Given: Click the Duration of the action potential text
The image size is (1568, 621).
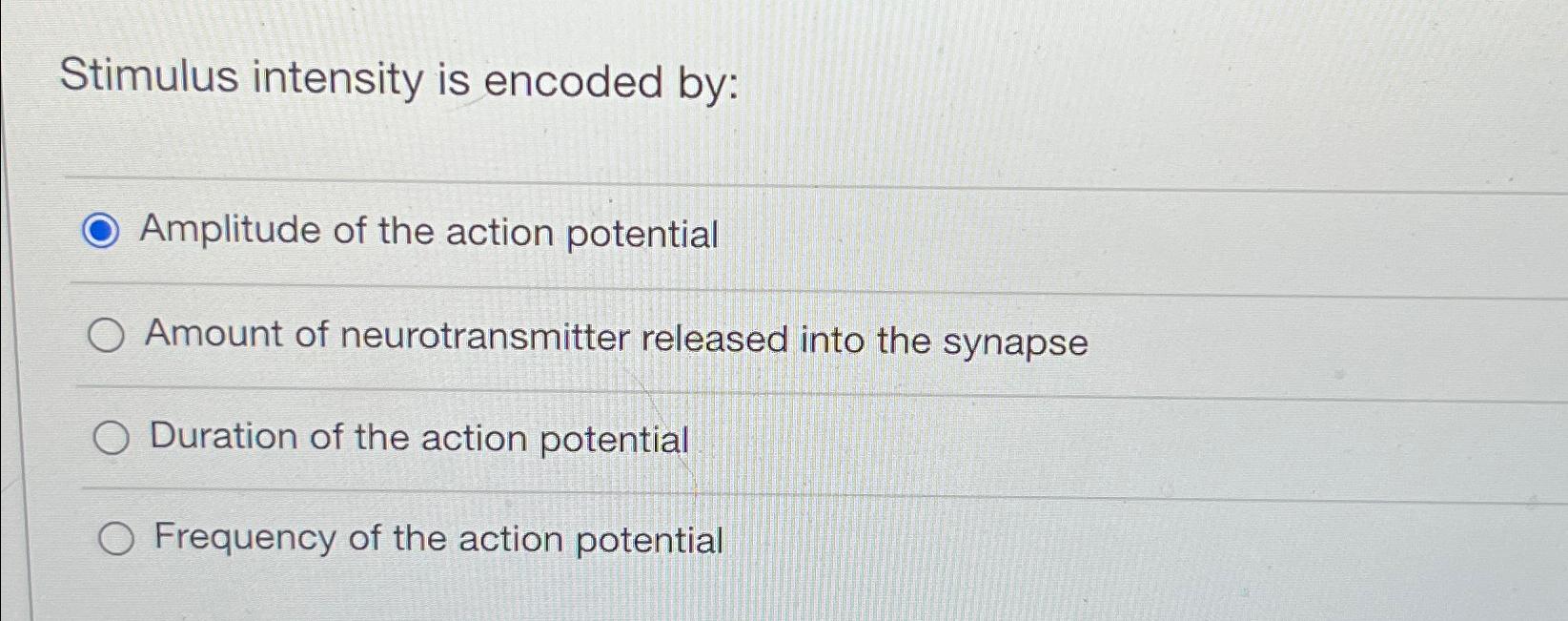Looking at the screenshot, I should click(x=417, y=438).
